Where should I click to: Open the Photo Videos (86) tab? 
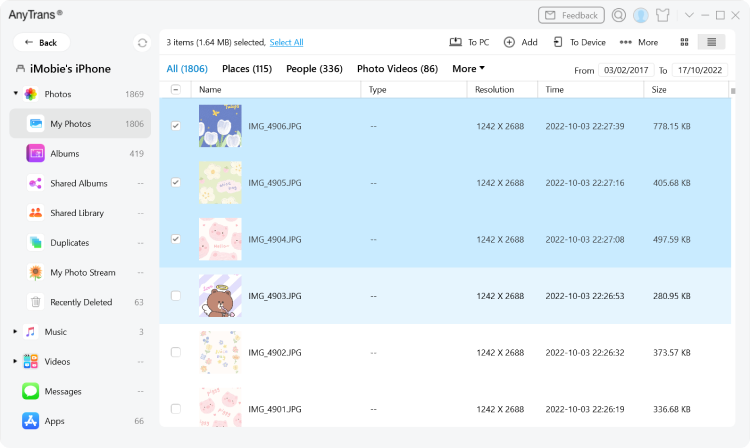tap(397, 69)
